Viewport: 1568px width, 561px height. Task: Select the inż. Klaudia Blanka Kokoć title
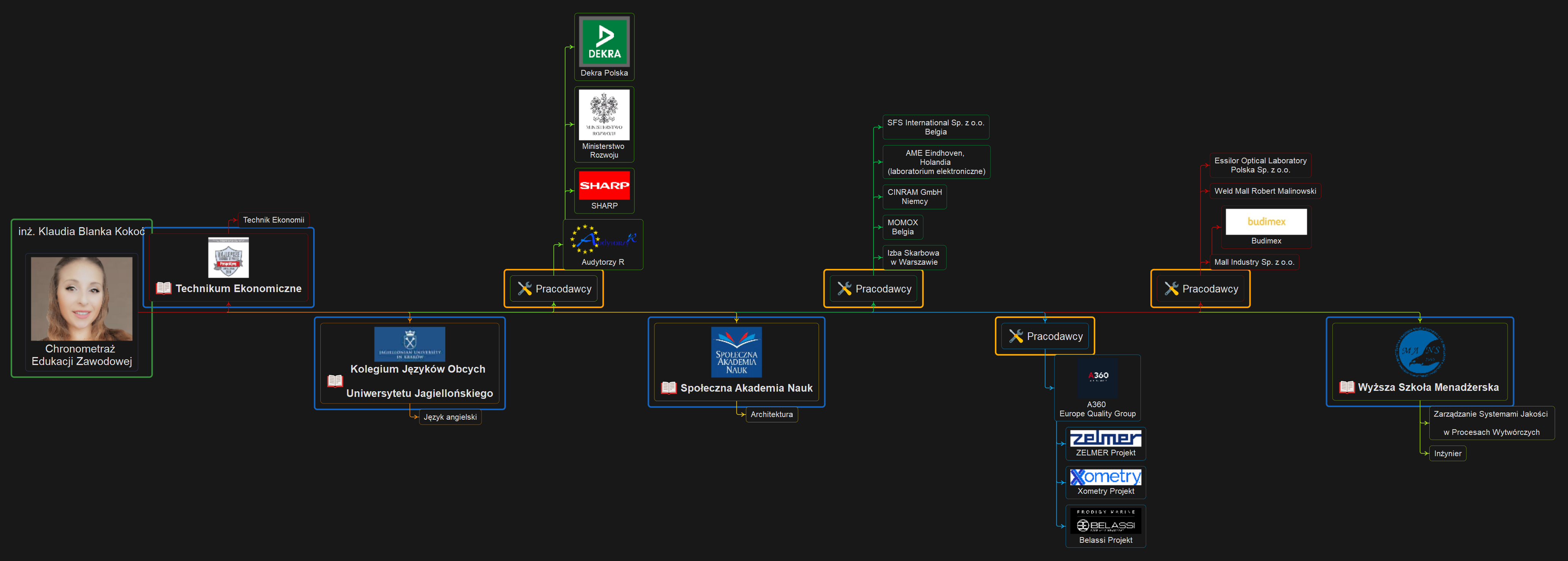pos(82,231)
